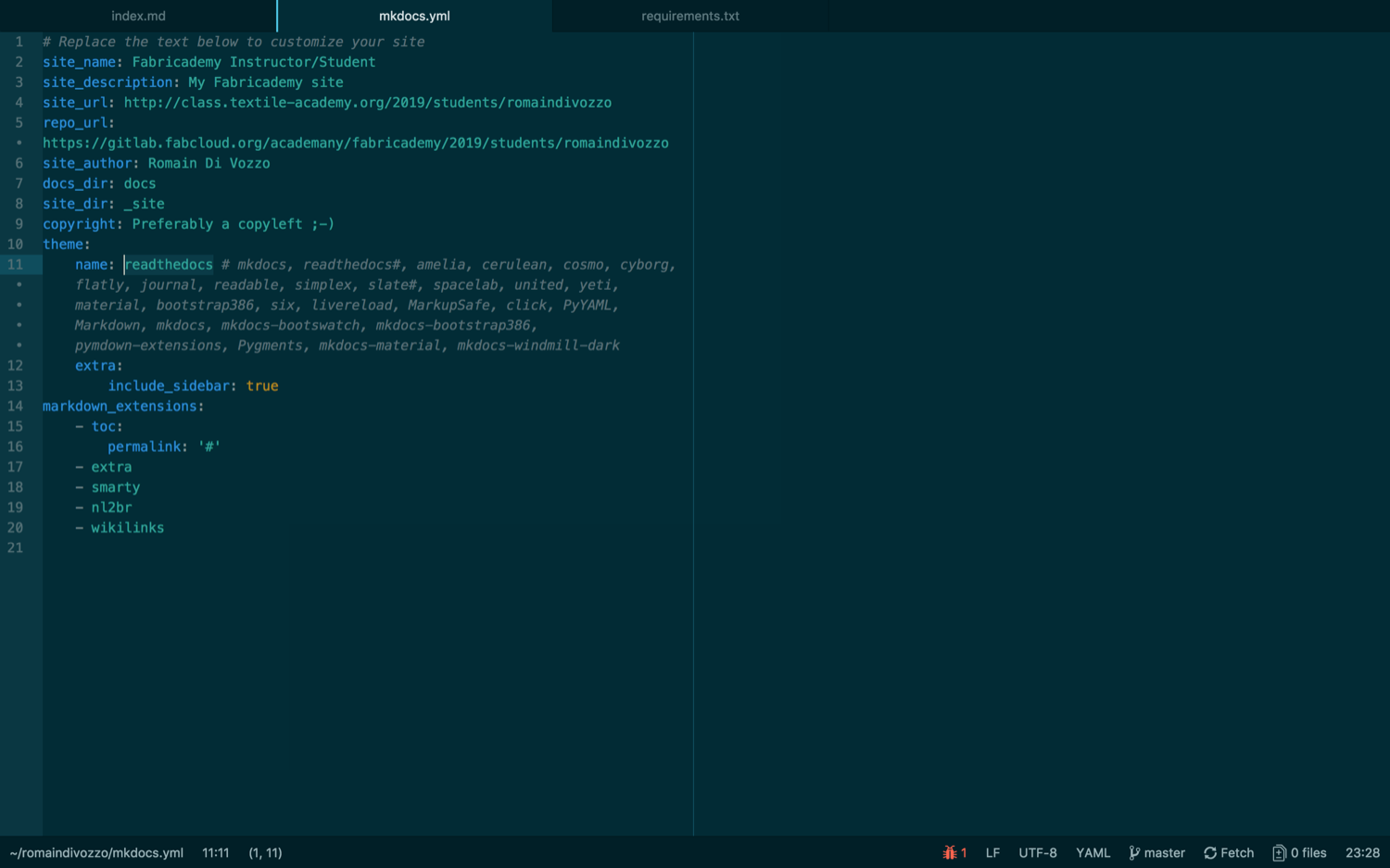This screenshot has width=1390, height=868.
Task: Click the 'true' value of include_sidebar
Action: [262, 386]
